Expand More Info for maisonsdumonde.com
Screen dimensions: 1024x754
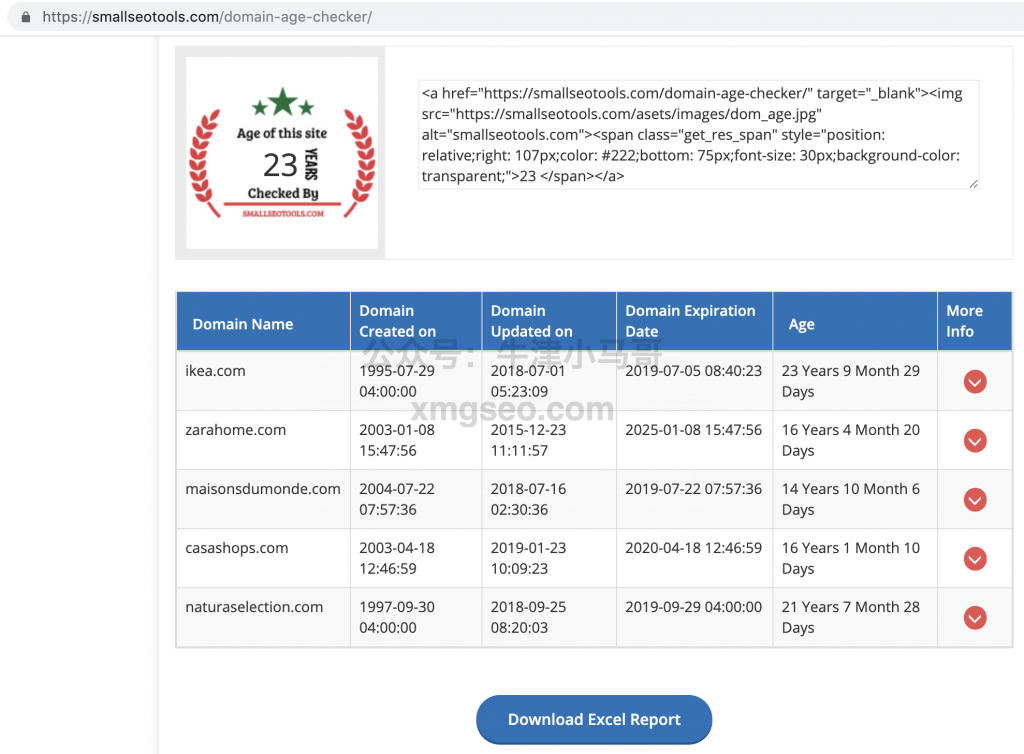pyautogui.click(x=975, y=500)
